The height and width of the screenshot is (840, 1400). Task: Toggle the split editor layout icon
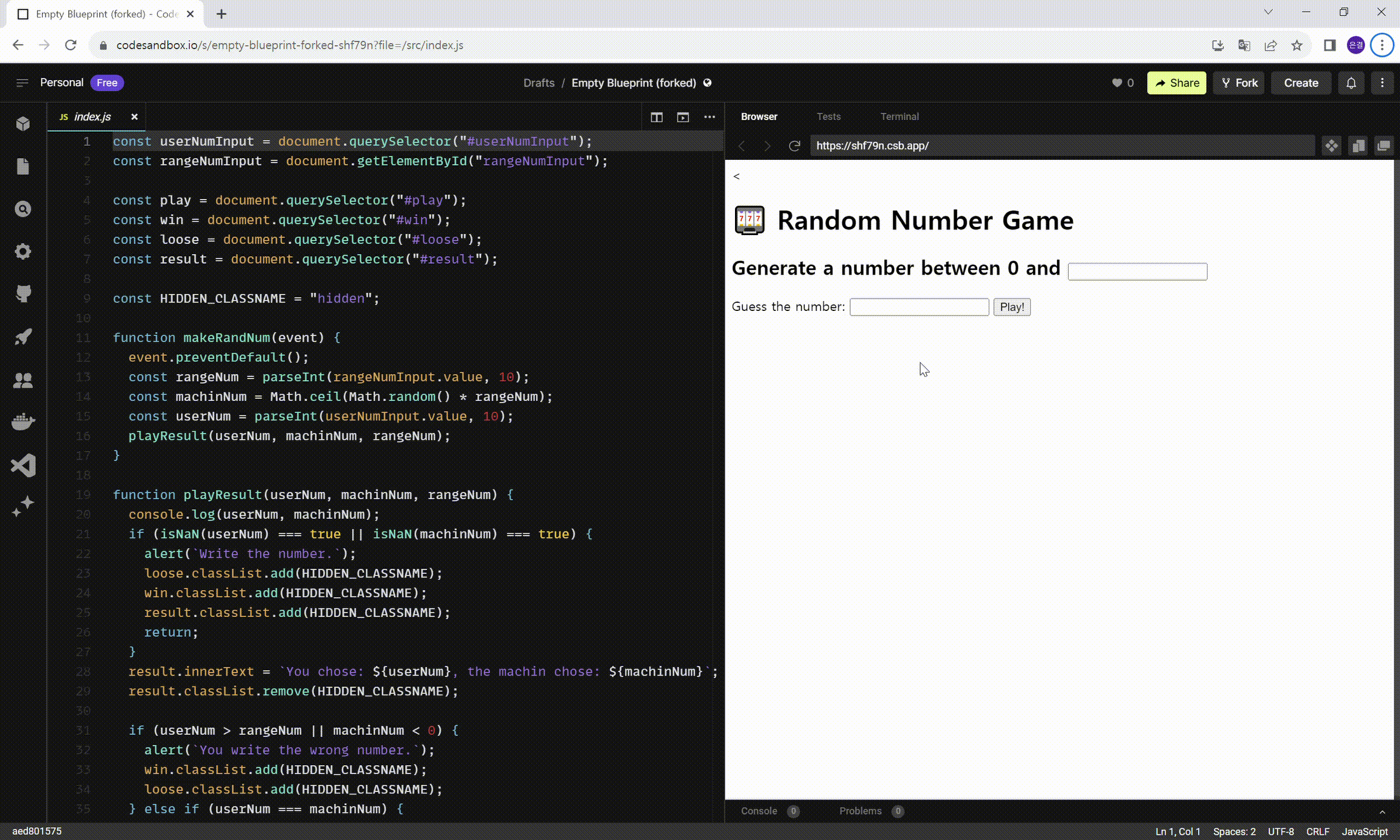656,117
